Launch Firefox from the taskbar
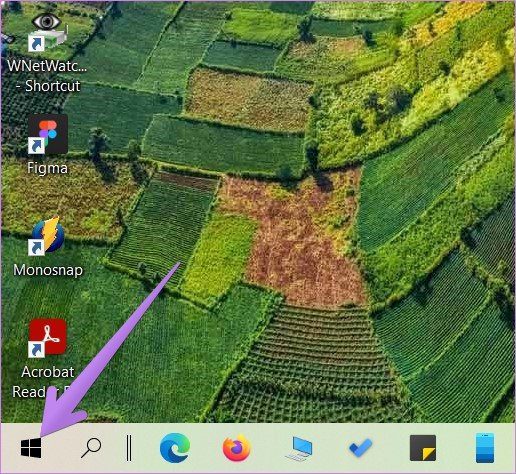Viewport: 516px width, 474px height. pyautogui.click(x=236, y=448)
